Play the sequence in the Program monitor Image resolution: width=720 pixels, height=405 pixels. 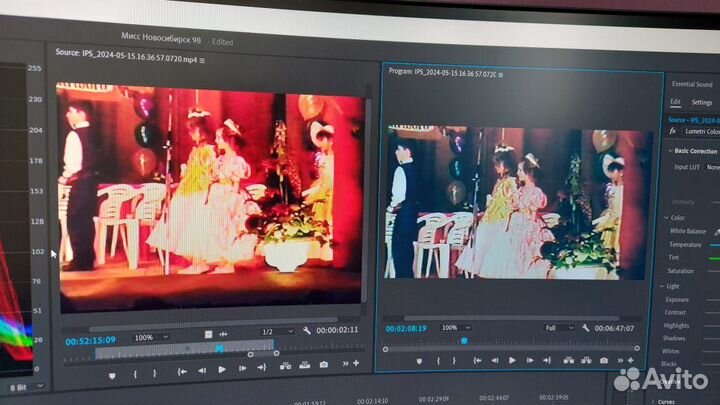512,360
